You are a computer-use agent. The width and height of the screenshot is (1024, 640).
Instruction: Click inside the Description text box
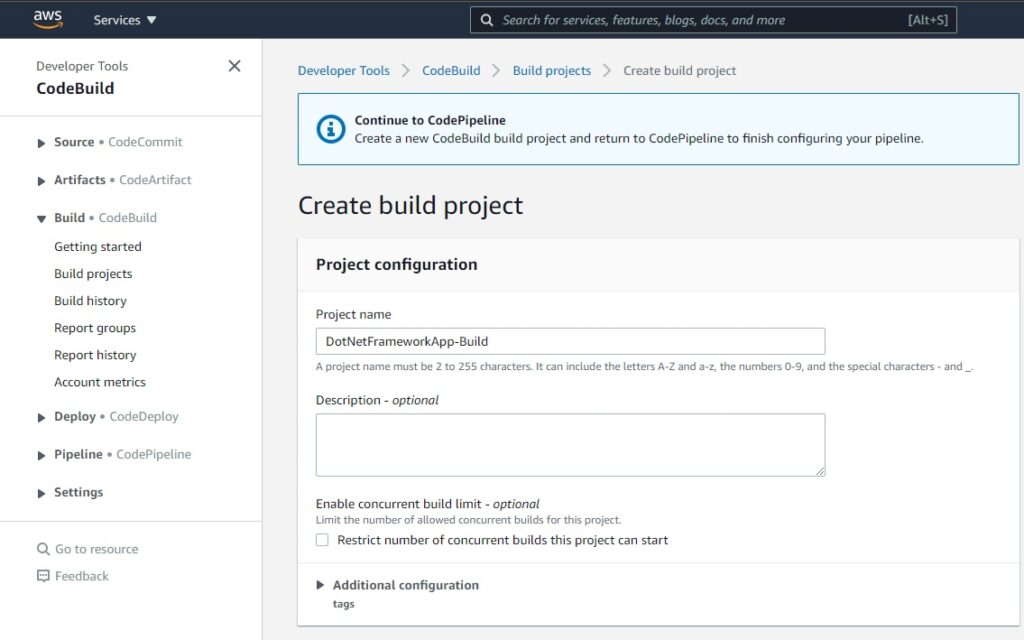pos(570,444)
